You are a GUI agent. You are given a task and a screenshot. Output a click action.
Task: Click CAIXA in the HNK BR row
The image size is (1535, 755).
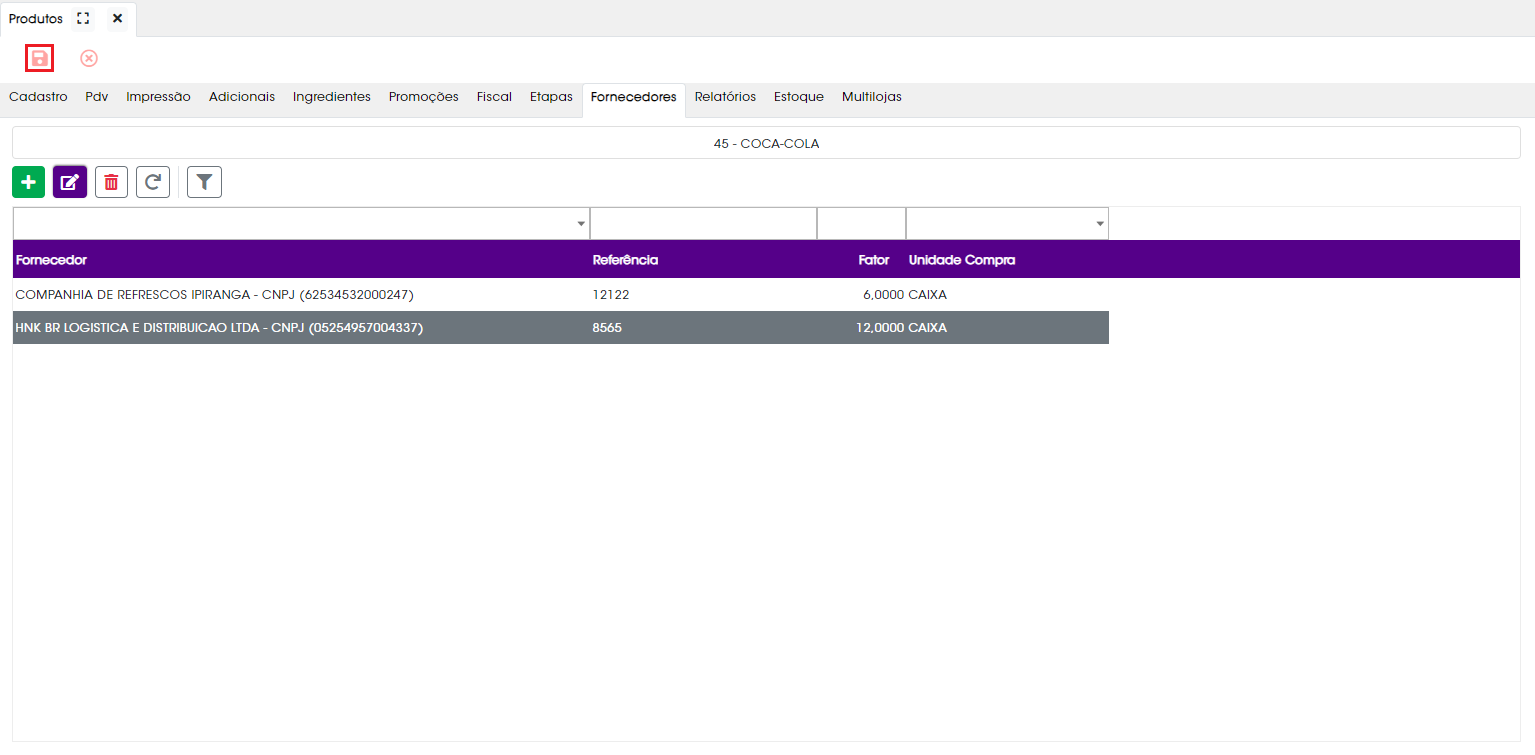tap(928, 328)
